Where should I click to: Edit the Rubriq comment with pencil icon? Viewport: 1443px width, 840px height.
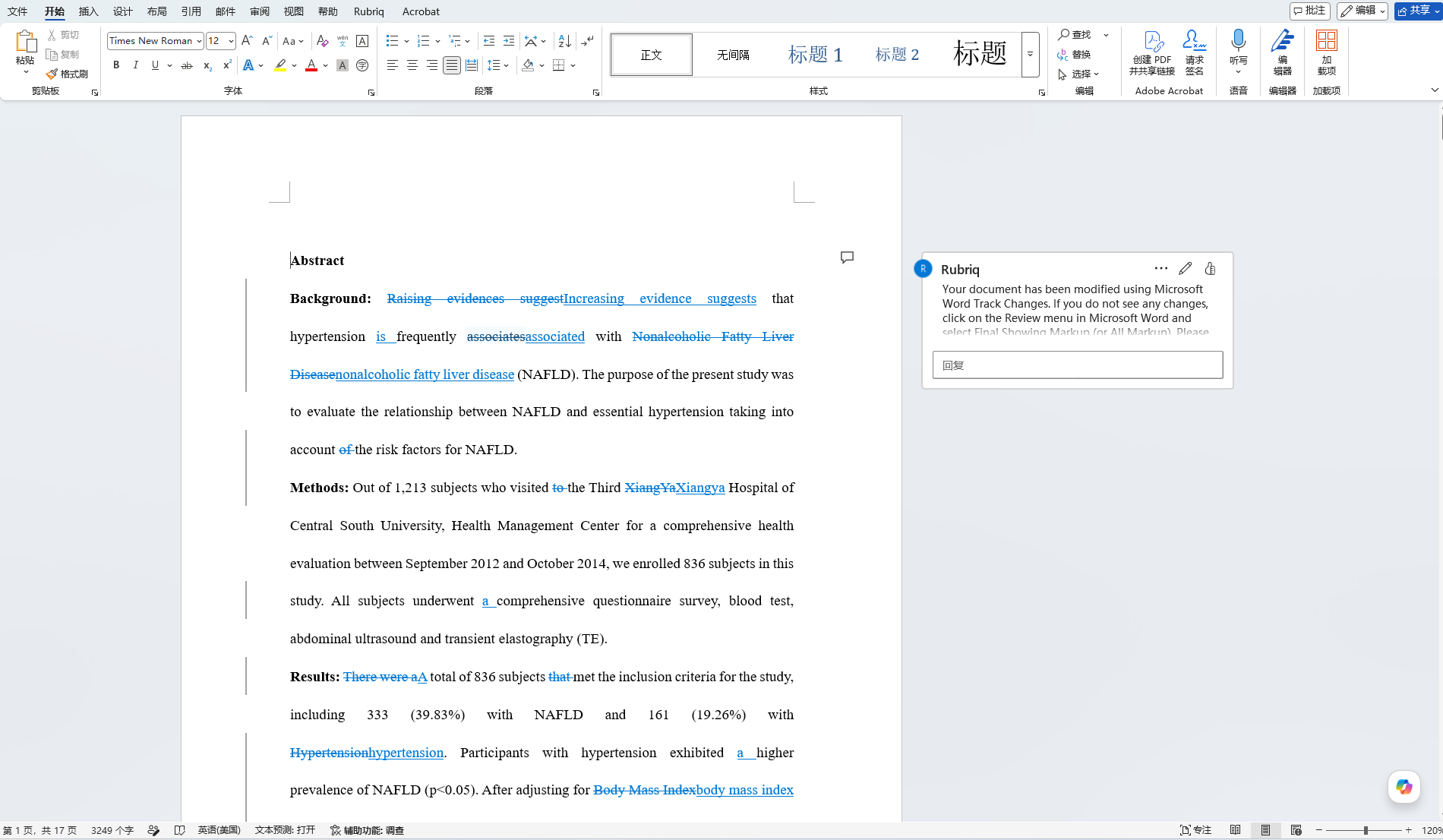click(x=1185, y=268)
